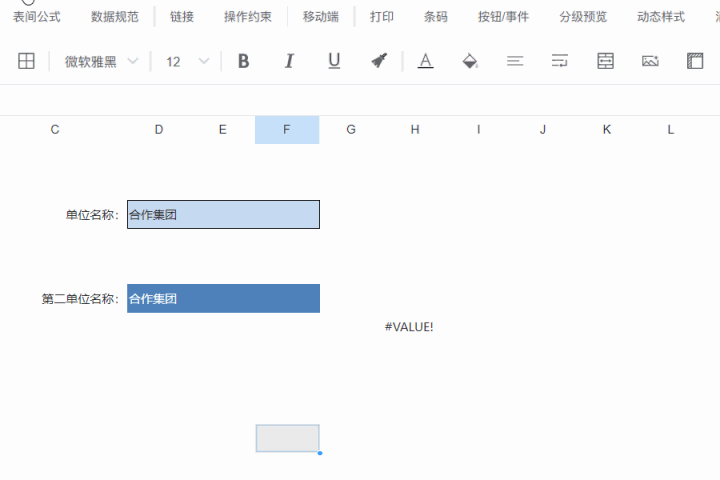Open the 微软雅黑 font dropdown
Image resolution: width=720 pixels, height=480 pixels.
pyautogui.click(x=101, y=62)
